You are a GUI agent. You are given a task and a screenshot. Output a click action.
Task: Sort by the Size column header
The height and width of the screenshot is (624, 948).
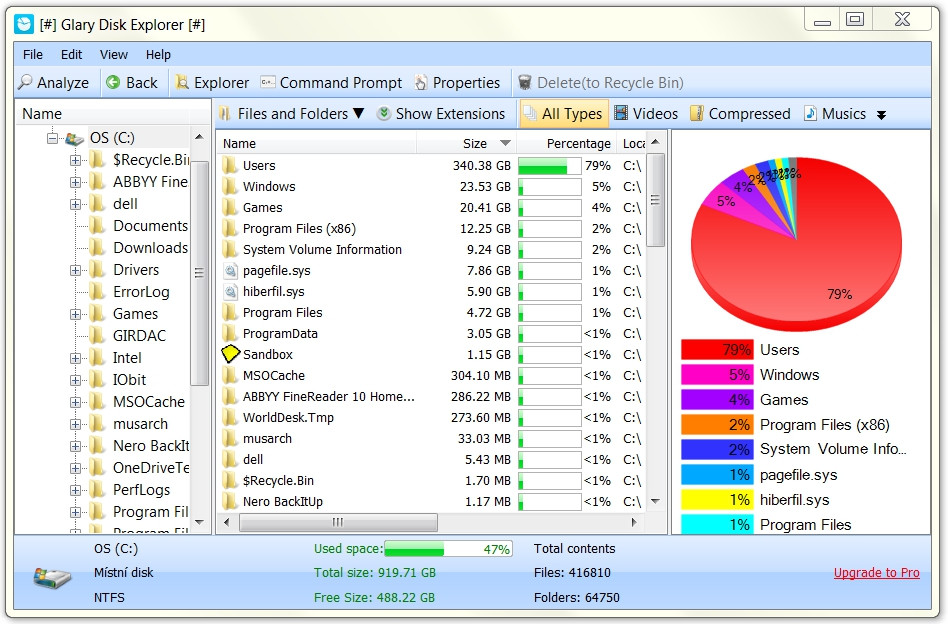point(466,143)
